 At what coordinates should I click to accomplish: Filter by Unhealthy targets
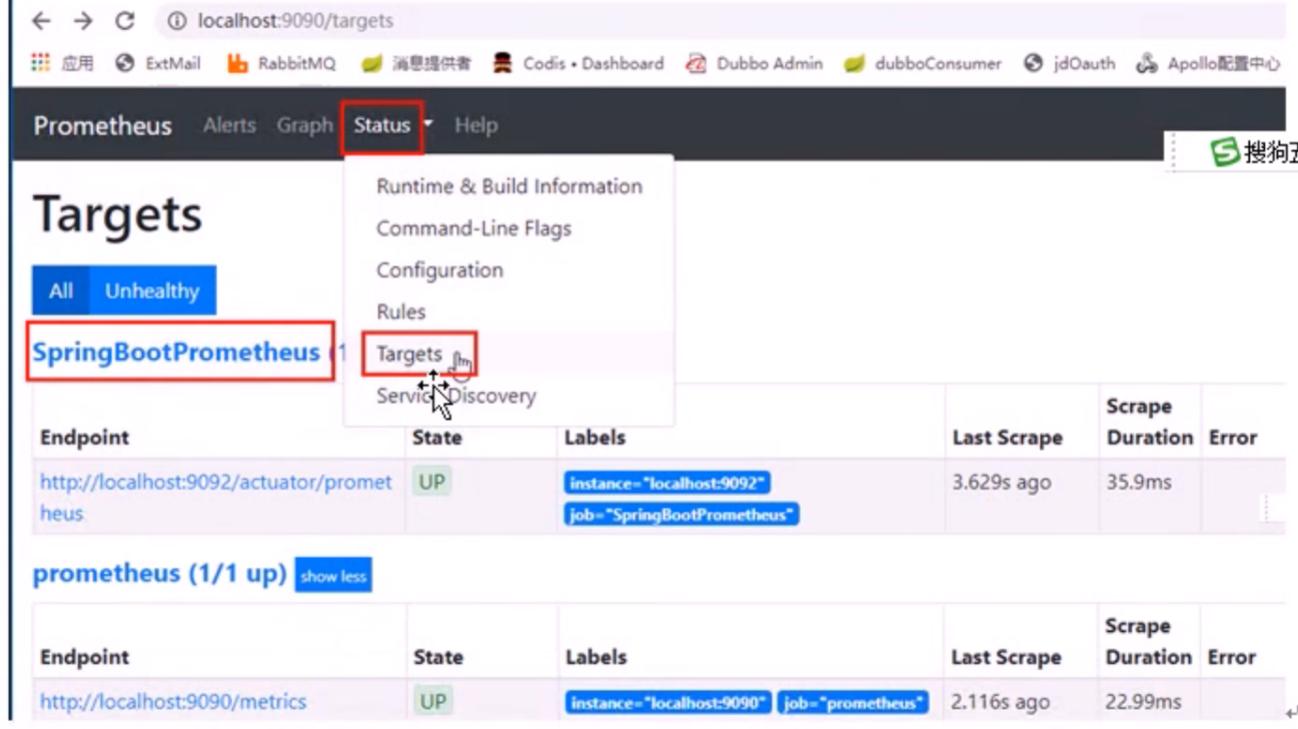click(x=152, y=291)
